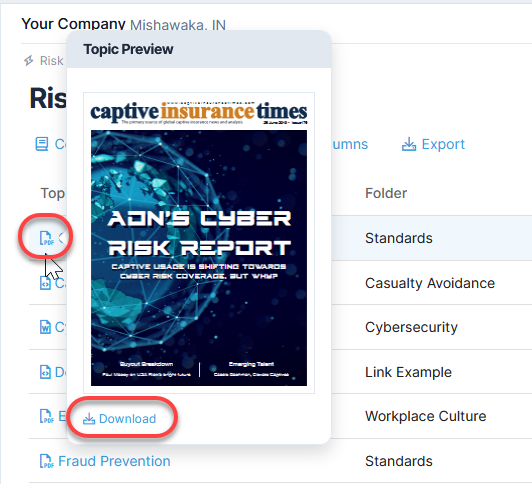Click the PDF icon in Workplace Culture row
This screenshot has width=532, height=484.
47,416
